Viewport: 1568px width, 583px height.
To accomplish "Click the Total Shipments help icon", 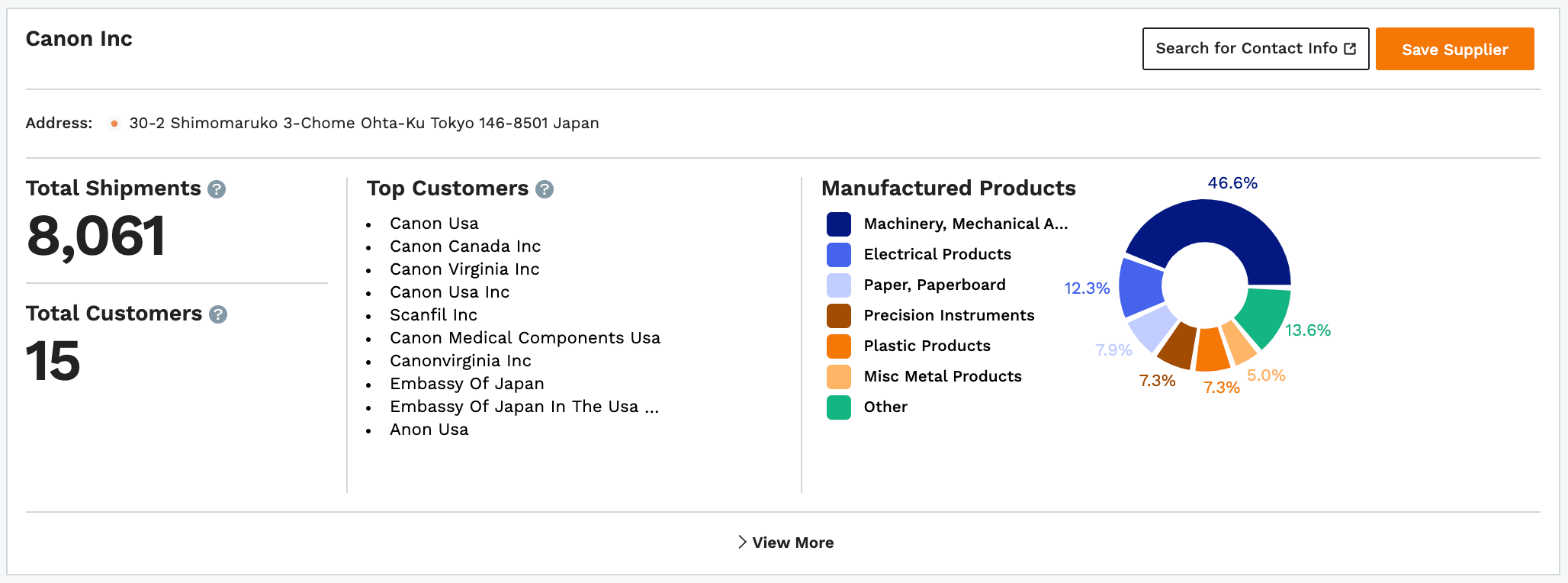I will pos(217,189).
